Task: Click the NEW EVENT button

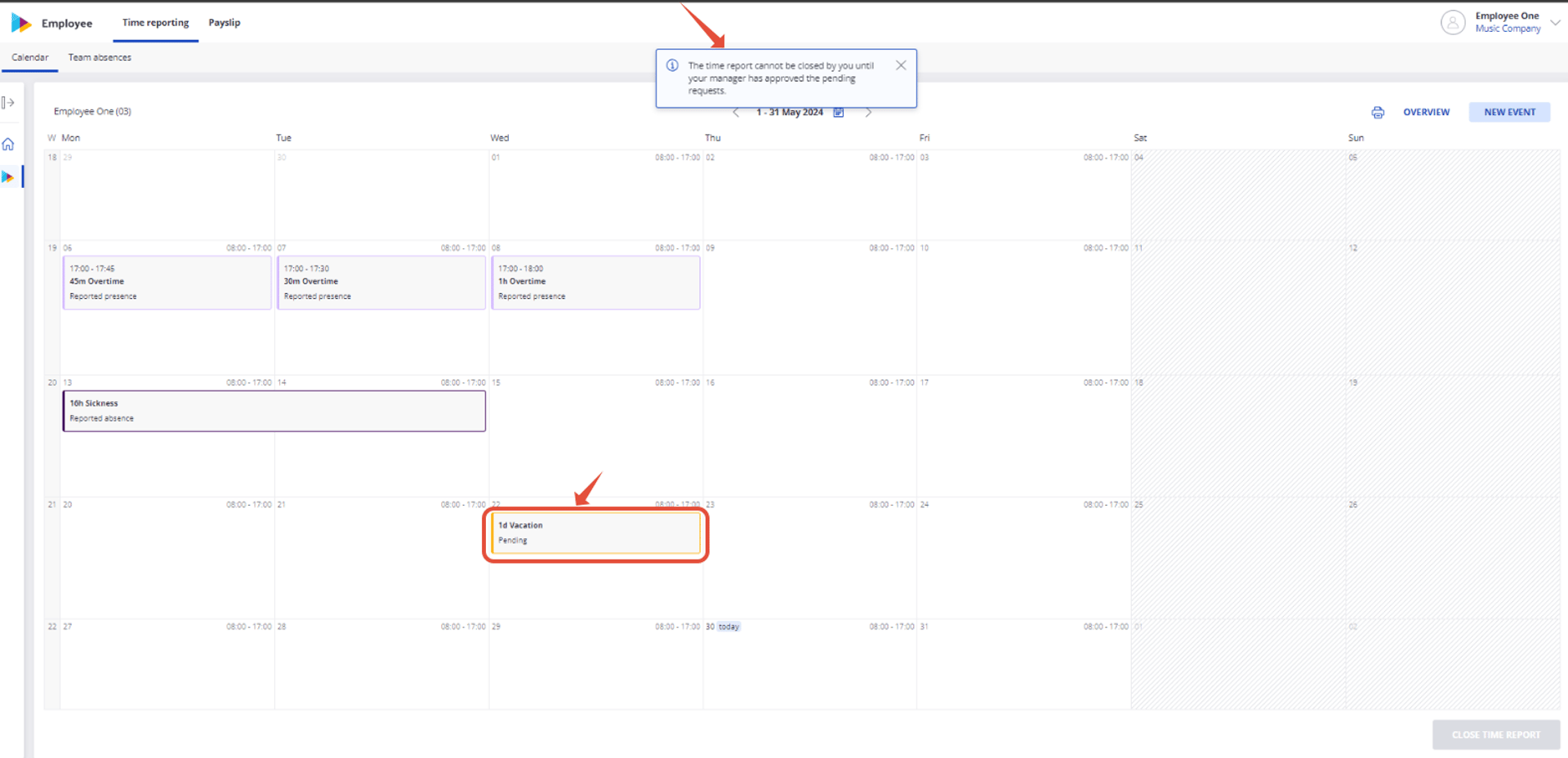Action: [1509, 112]
